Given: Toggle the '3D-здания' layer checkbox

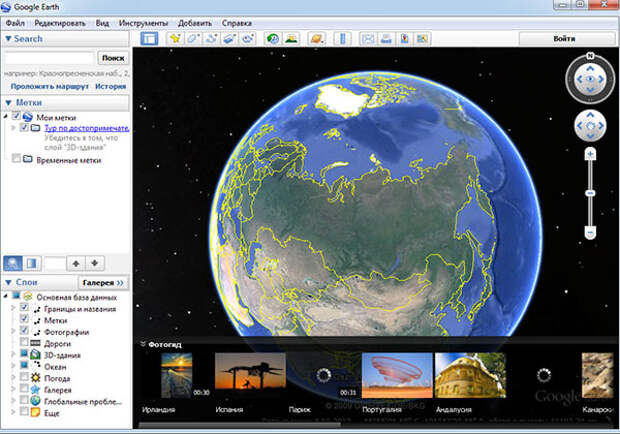Looking at the screenshot, I should click(x=24, y=354).
